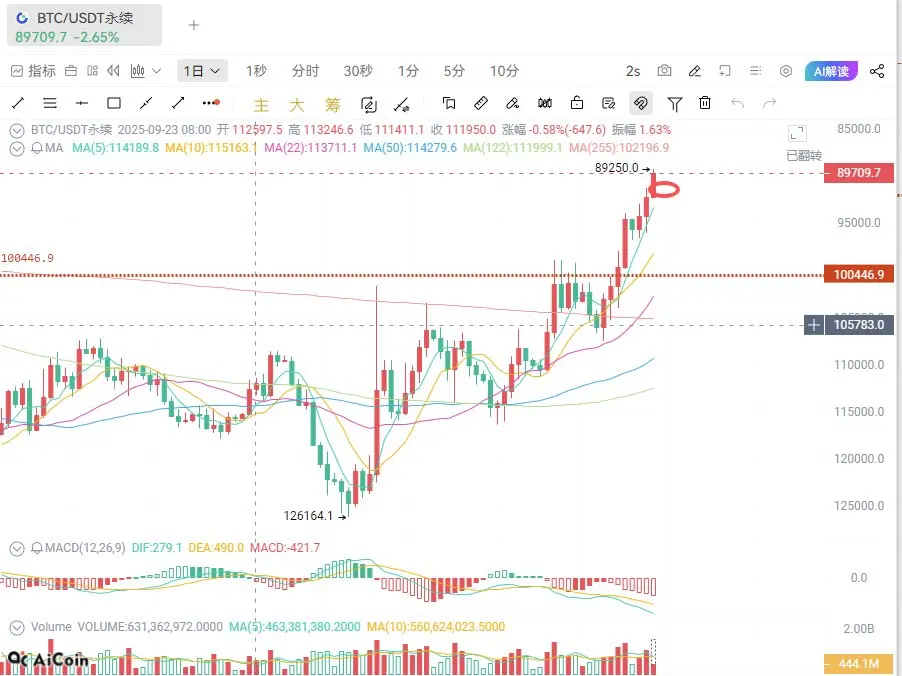Click the redo arrow
902x676 pixels.
(x=769, y=103)
